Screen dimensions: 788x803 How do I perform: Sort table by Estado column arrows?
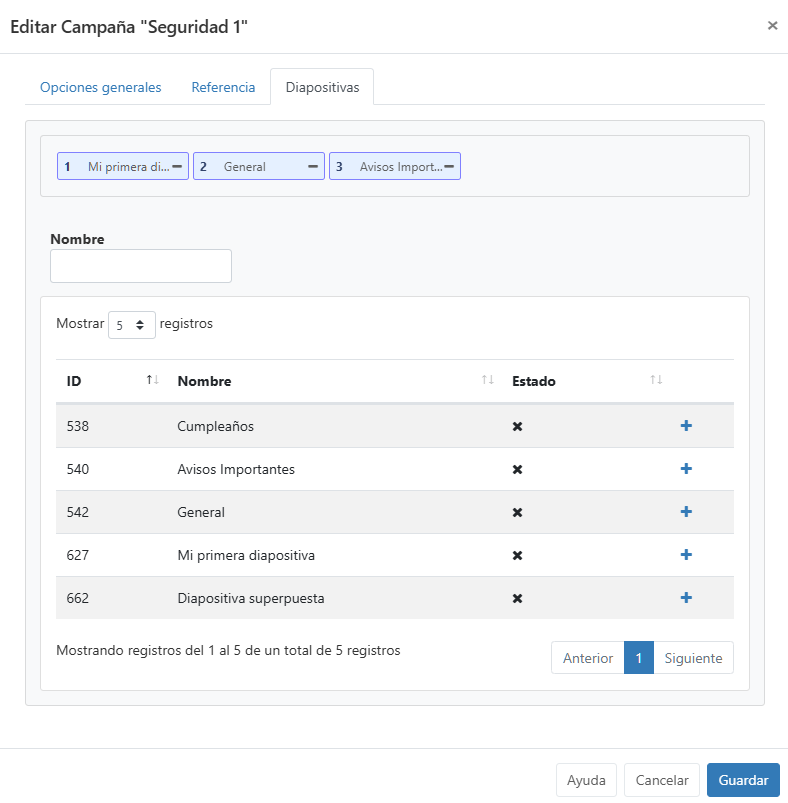click(x=656, y=380)
